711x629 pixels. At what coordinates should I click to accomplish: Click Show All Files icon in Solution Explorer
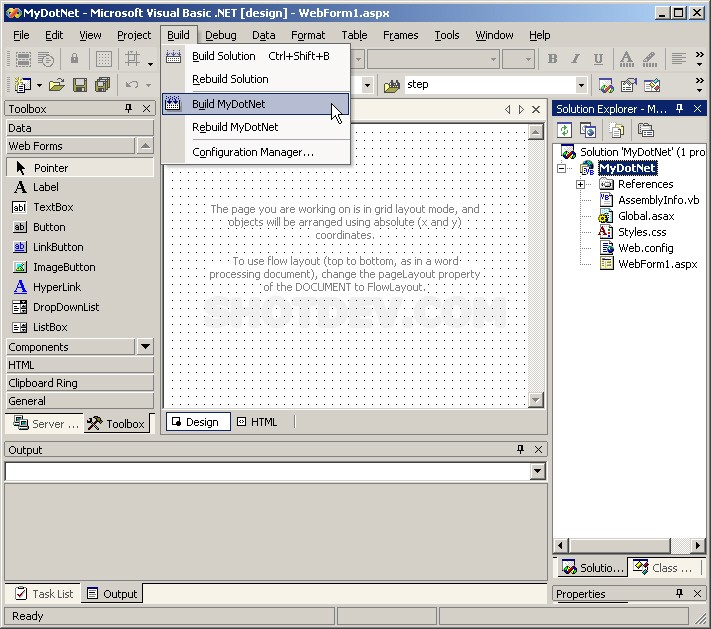pos(616,131)
